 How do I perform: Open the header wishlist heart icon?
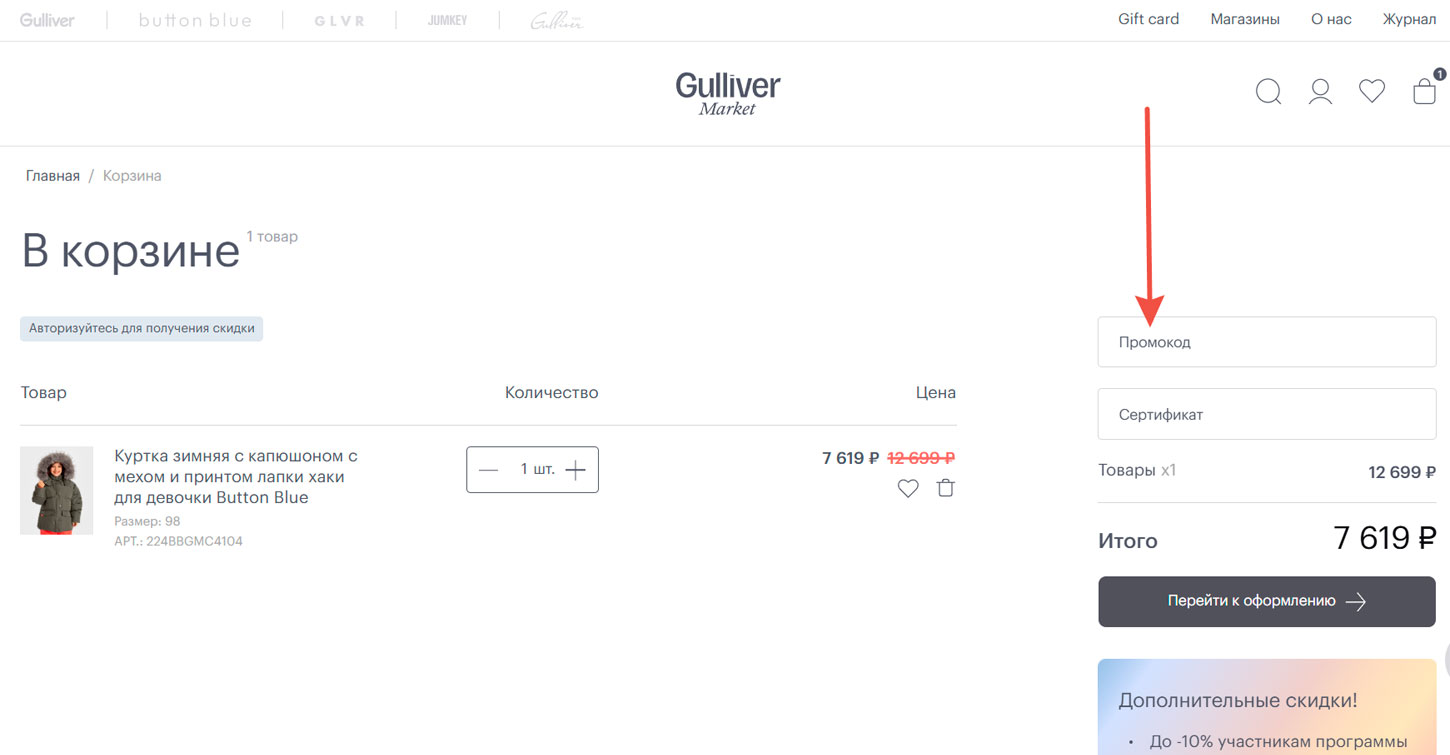pos(1372,91)
